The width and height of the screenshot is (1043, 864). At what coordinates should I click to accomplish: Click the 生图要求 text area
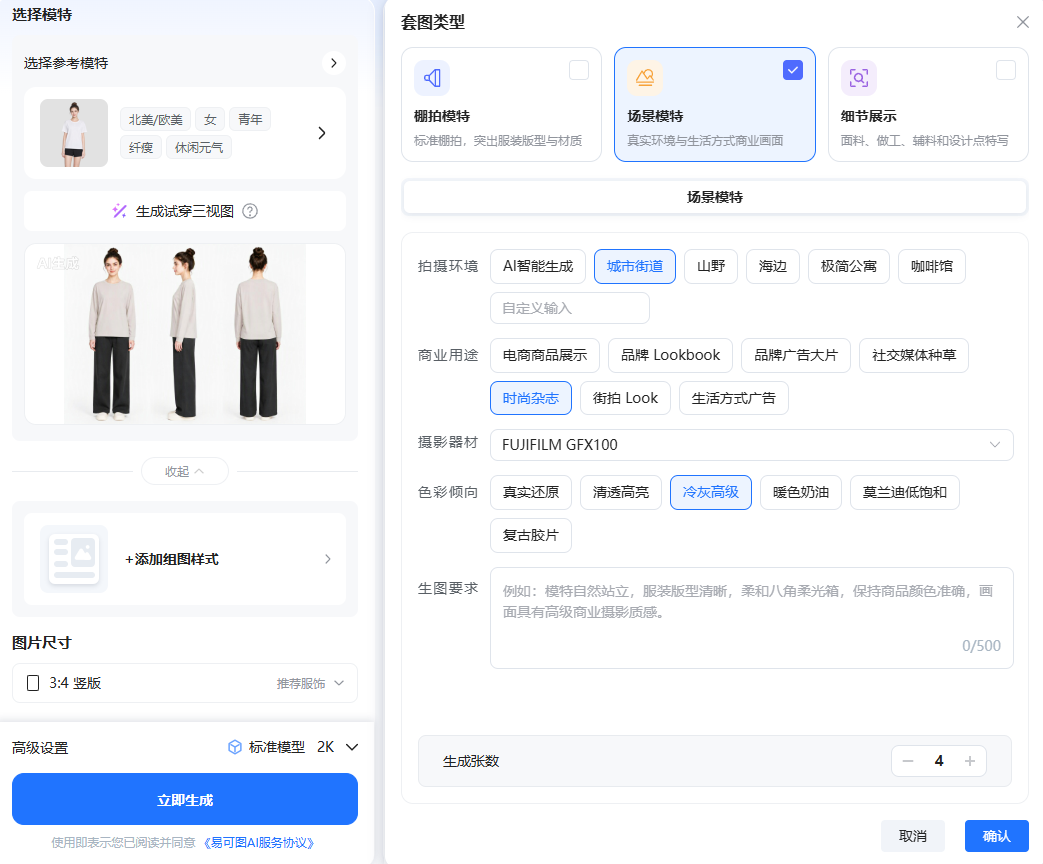(752, 617)
